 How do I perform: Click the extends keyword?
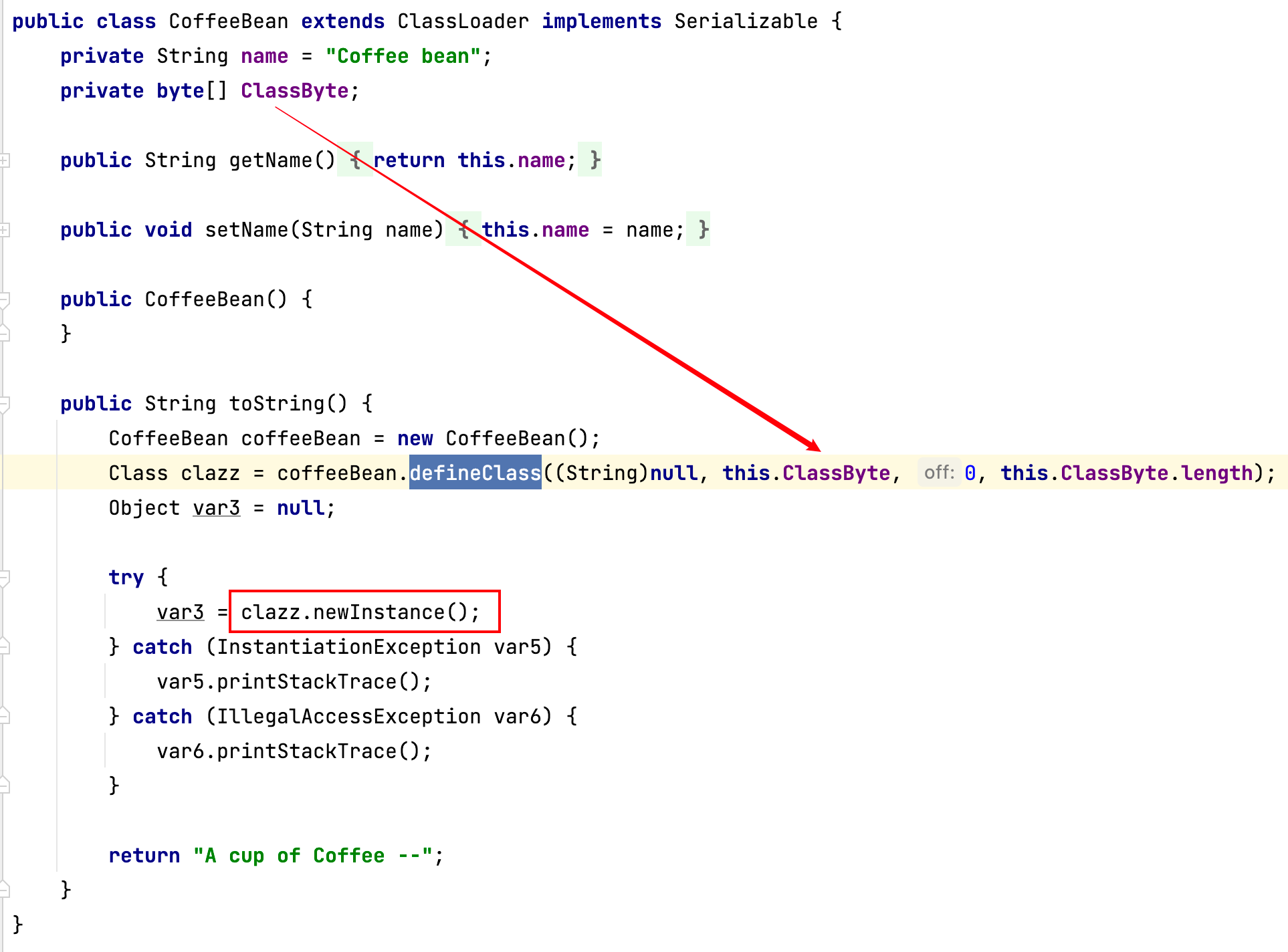343,21
